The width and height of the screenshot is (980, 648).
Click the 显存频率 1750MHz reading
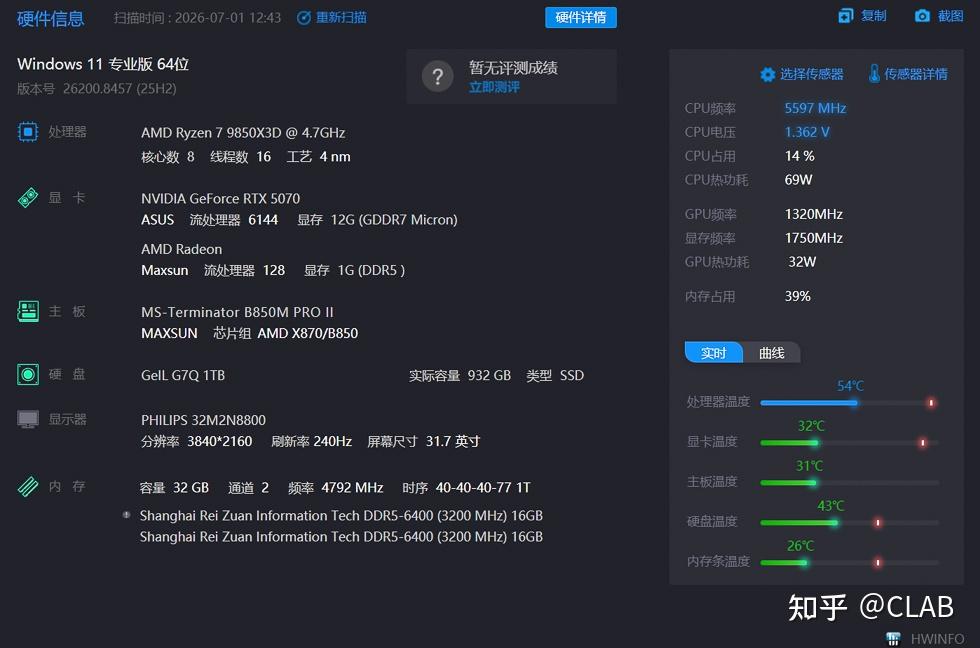click(x=764, y=238)
